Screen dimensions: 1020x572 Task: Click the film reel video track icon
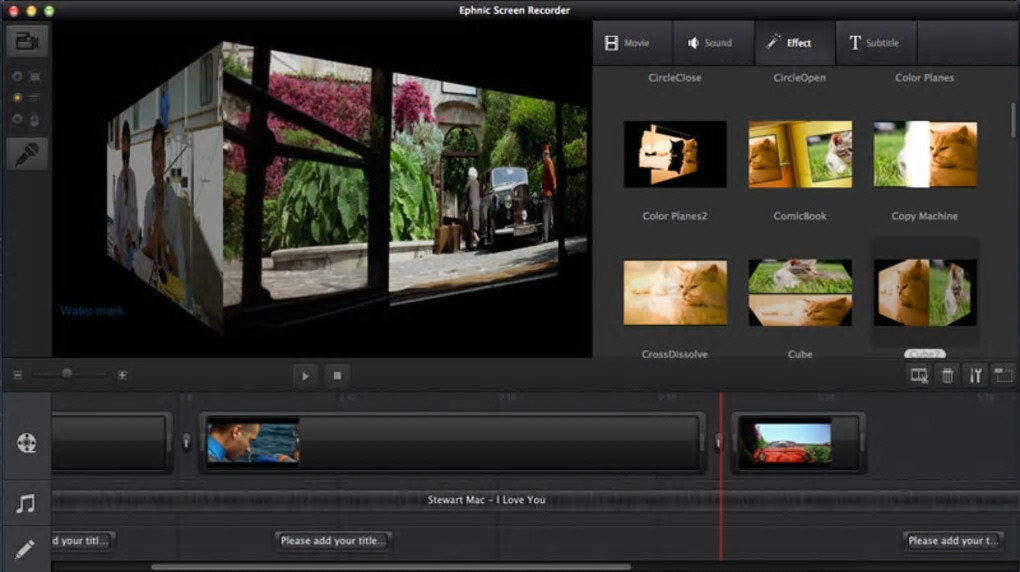click(x=26, y=443)
